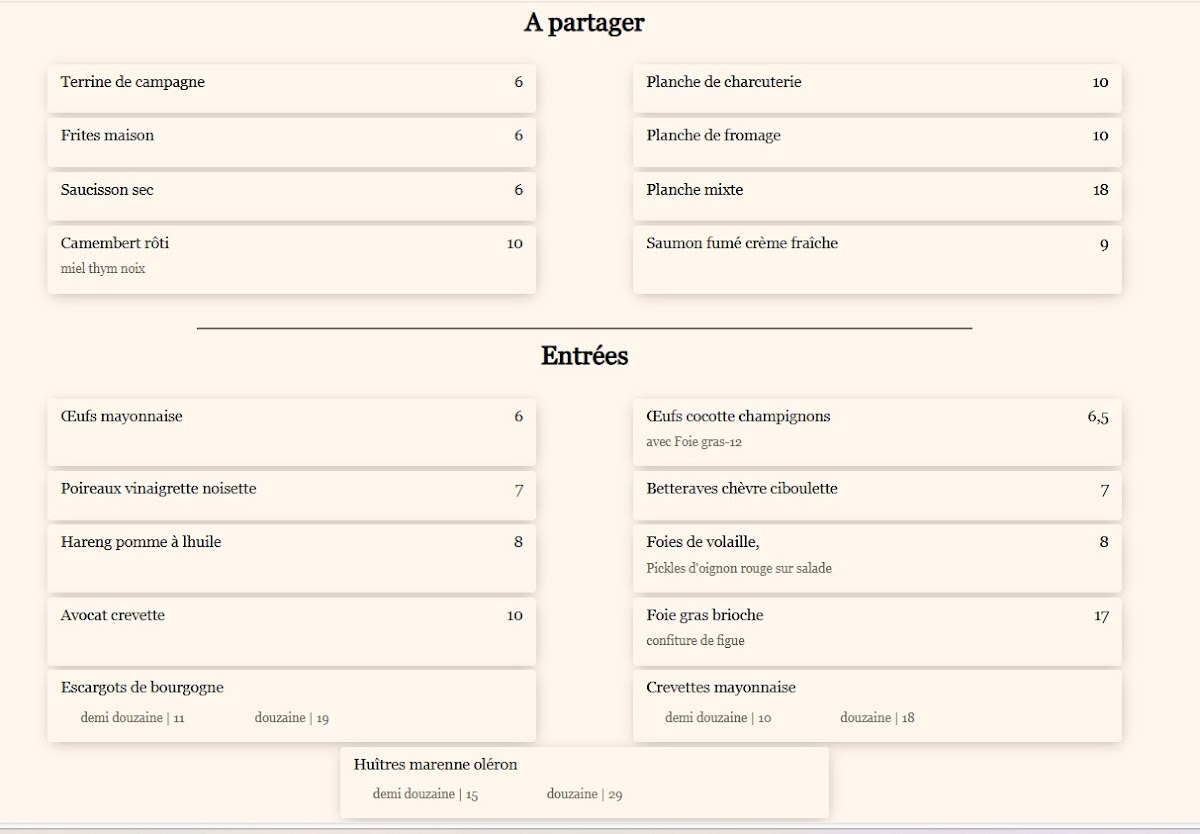Select Œufs cocotte champignons item

pos(876,431)
